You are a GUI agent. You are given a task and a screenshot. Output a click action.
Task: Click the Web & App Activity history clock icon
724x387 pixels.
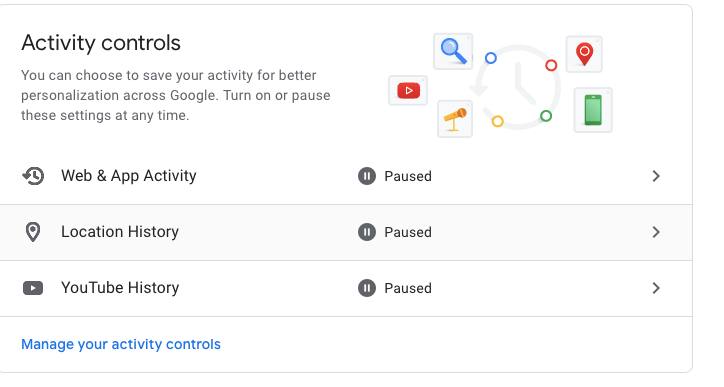[x=33, y=176]
